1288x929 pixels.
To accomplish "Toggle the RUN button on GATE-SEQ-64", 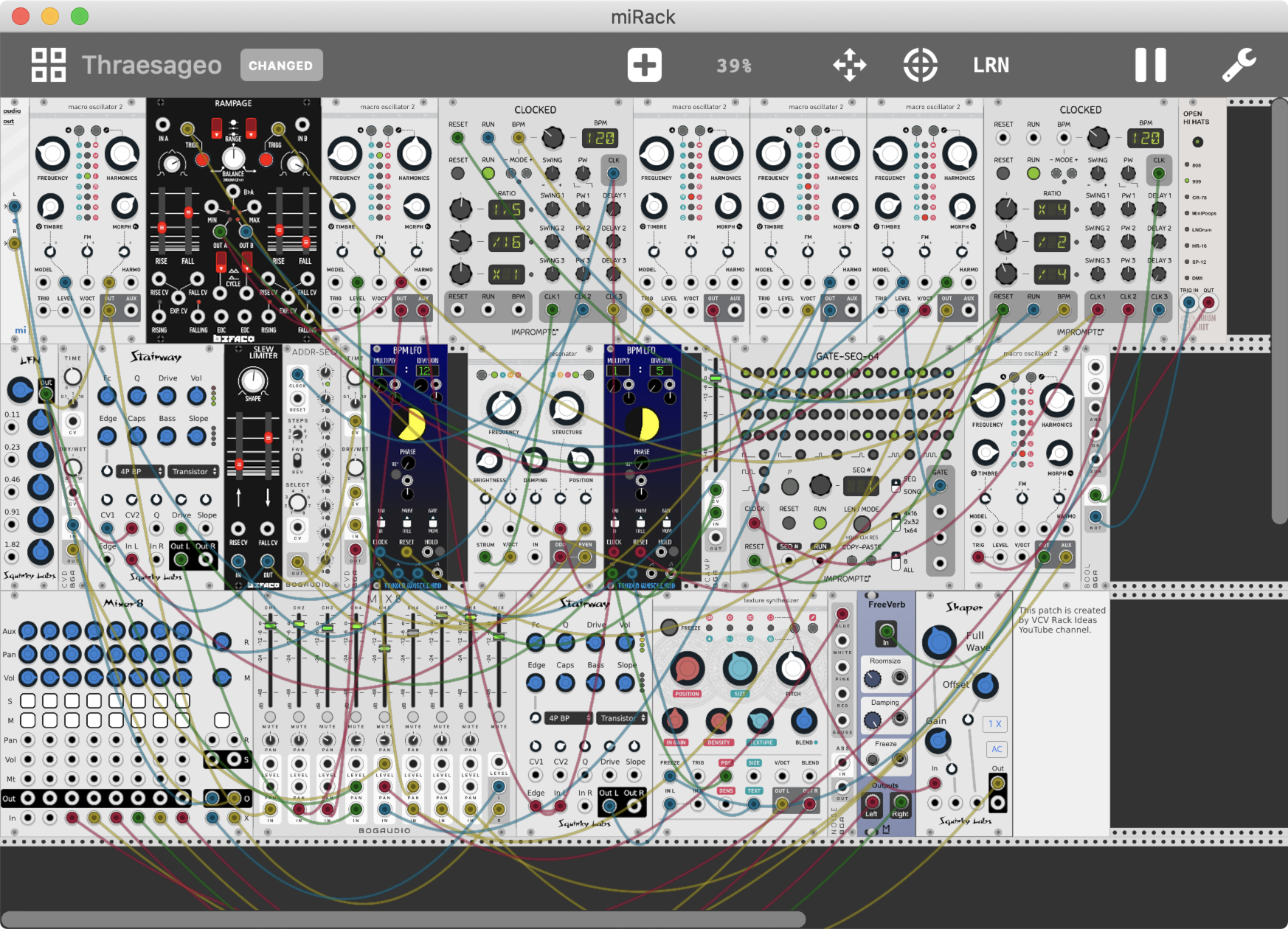I will click(x=820, y=523).
